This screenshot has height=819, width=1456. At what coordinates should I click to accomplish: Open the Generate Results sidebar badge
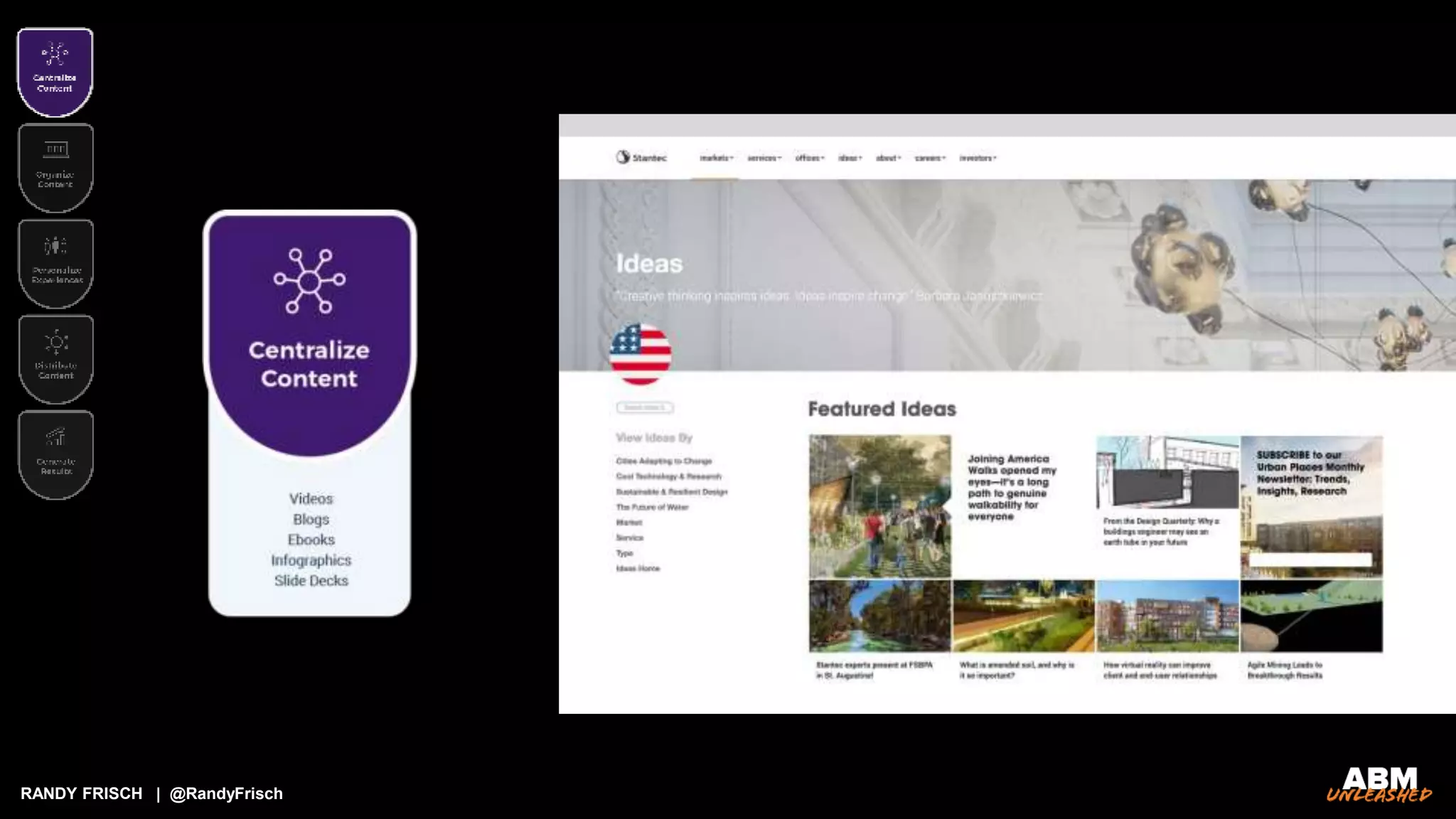[x=55, y=455]
